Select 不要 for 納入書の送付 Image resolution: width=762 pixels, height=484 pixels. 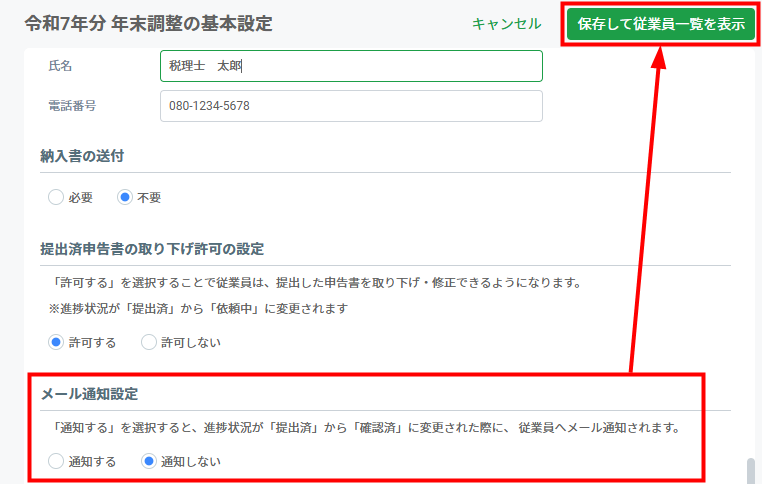125,197
